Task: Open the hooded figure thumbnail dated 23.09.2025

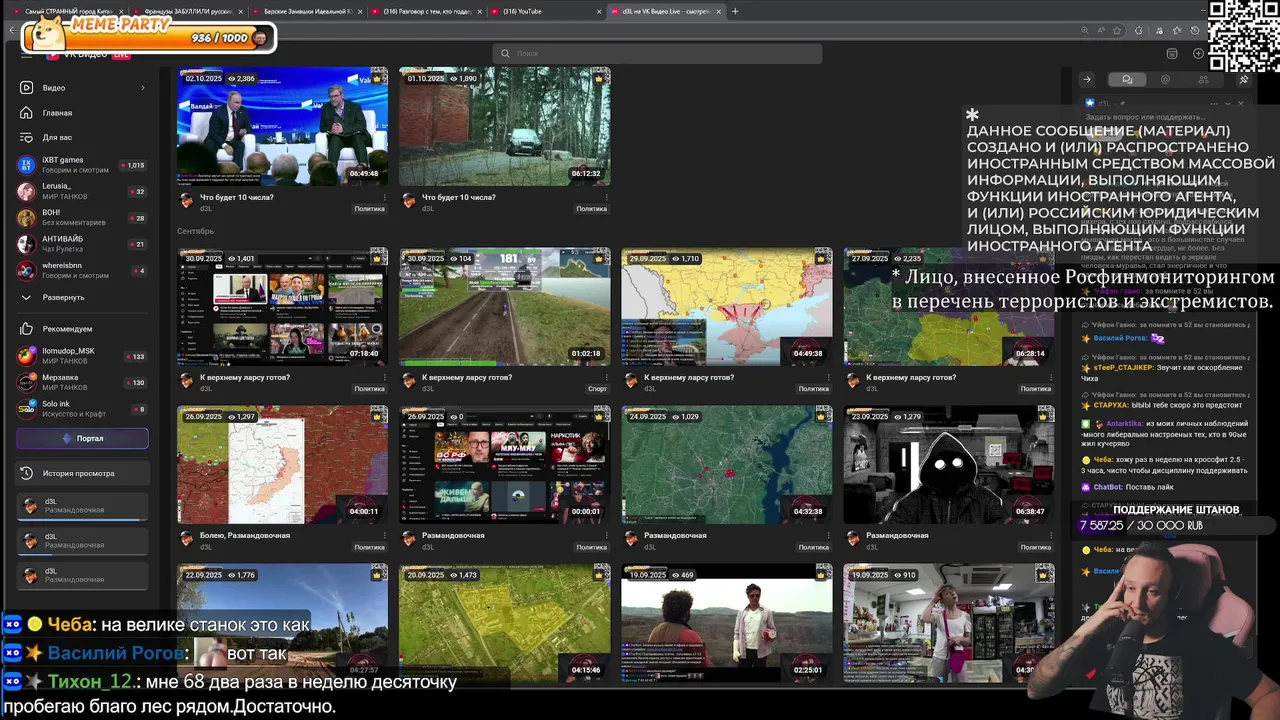Action: tap(948, 464)
